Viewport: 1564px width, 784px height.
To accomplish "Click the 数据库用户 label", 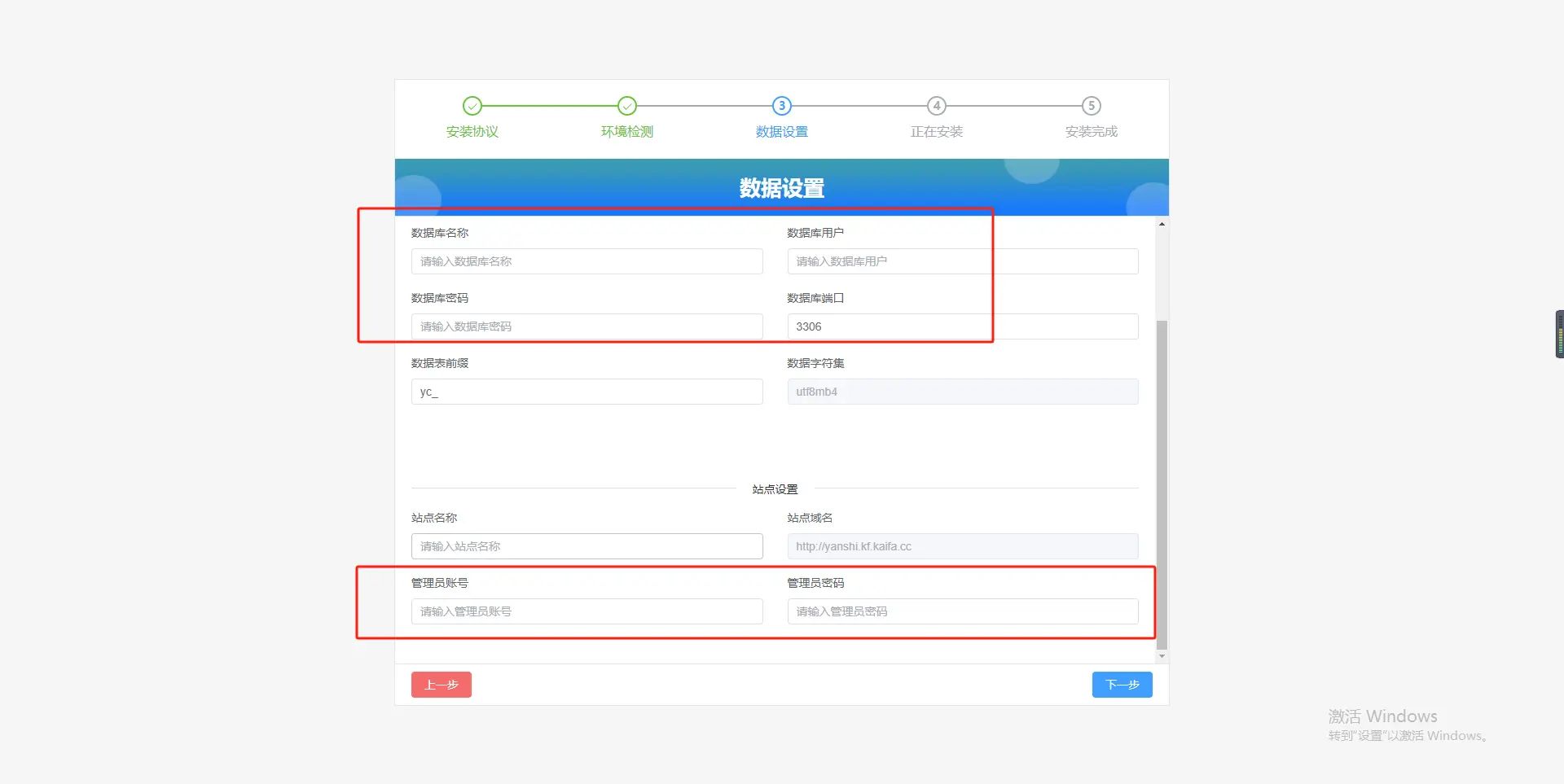I will (x=815, y=233).
